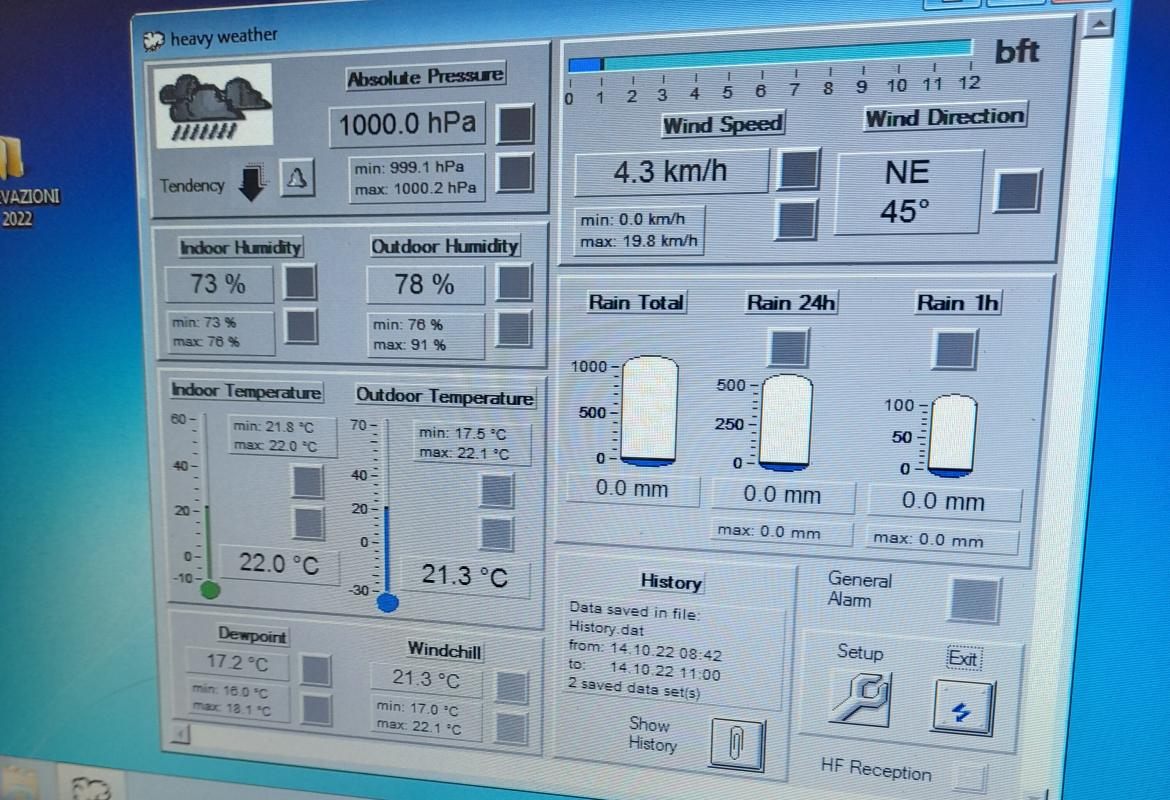The width and height of the screenshot is (1170, 800).
Task: Click the Beaufort wind scale bar
Action: (770, 60)
